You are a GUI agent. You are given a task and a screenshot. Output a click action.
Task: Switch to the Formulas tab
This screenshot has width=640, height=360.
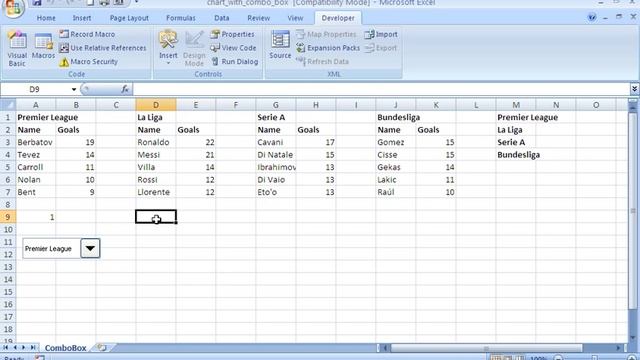tap(181, 18)
